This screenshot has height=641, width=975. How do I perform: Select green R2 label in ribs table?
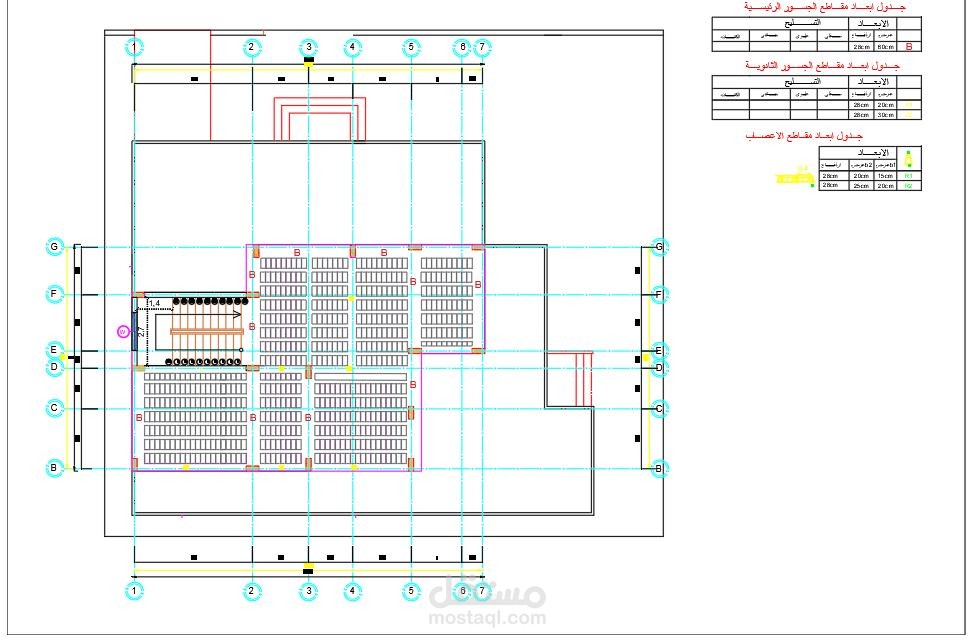pos(909,186)
